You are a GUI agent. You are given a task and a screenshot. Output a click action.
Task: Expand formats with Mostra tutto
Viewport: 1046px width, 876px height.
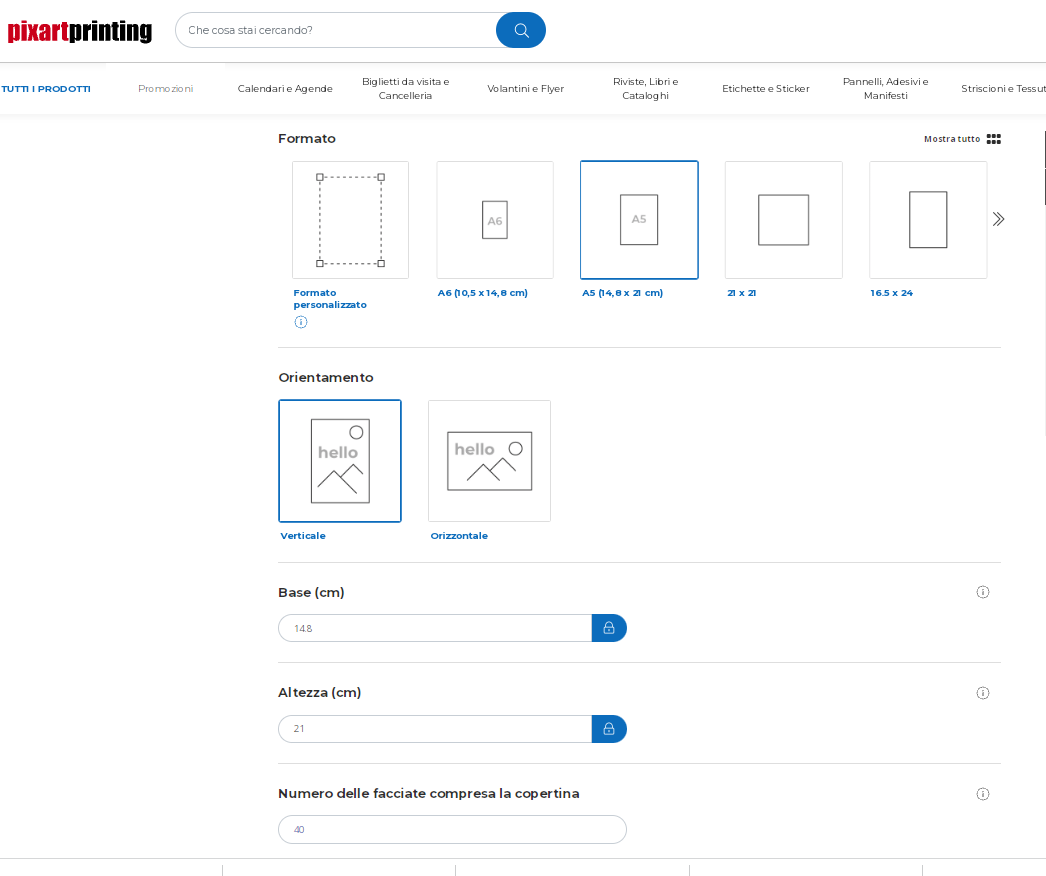(x=961, y=139)
